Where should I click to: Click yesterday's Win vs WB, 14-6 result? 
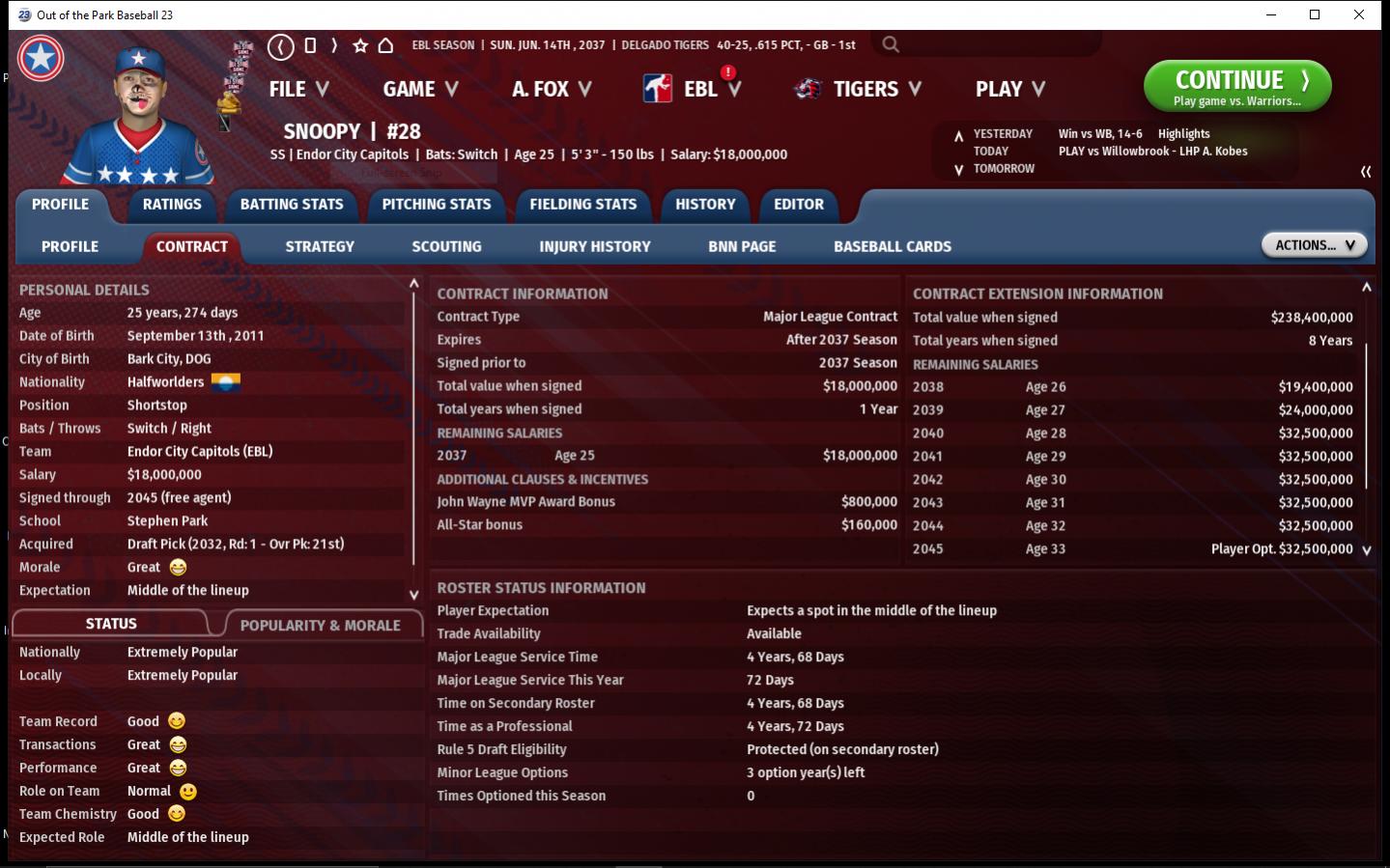tap(1100, 134)
